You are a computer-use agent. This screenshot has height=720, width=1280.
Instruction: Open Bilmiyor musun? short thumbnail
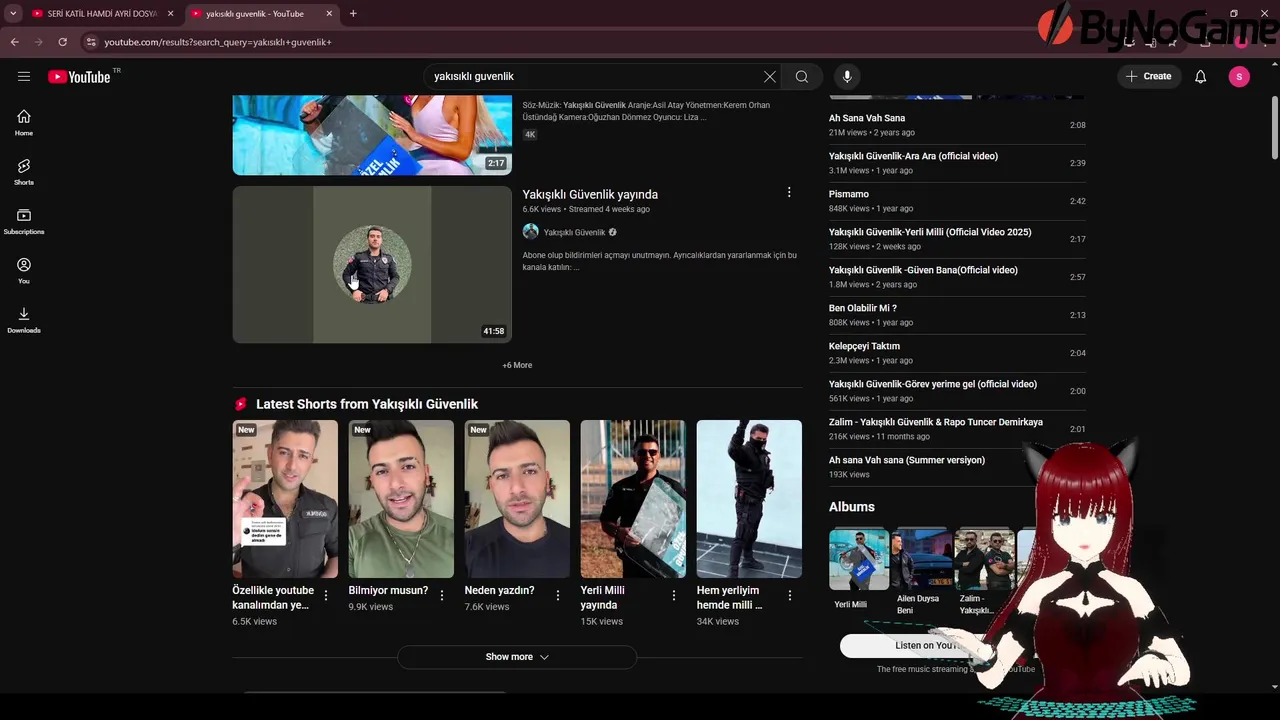(401, 499)
